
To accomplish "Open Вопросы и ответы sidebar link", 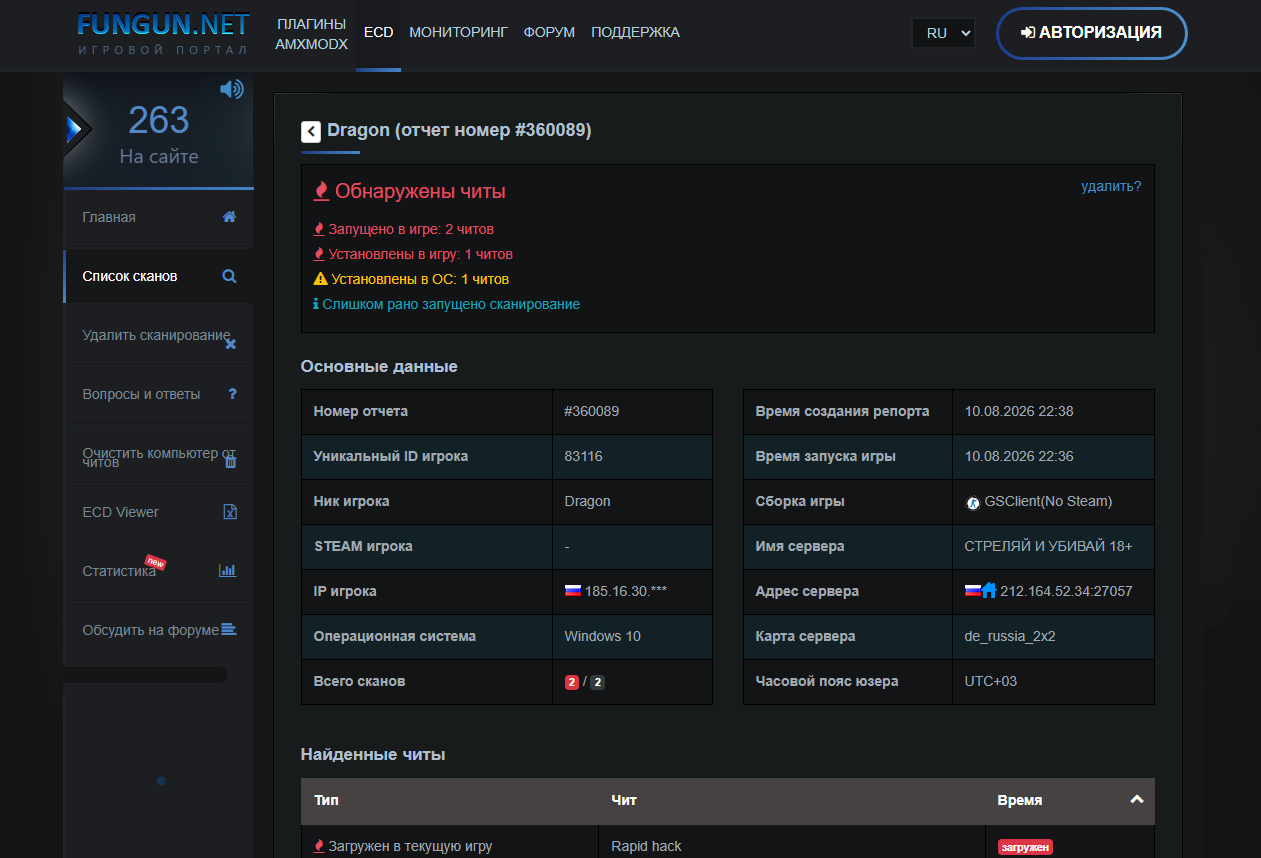I will click(158, 394).
